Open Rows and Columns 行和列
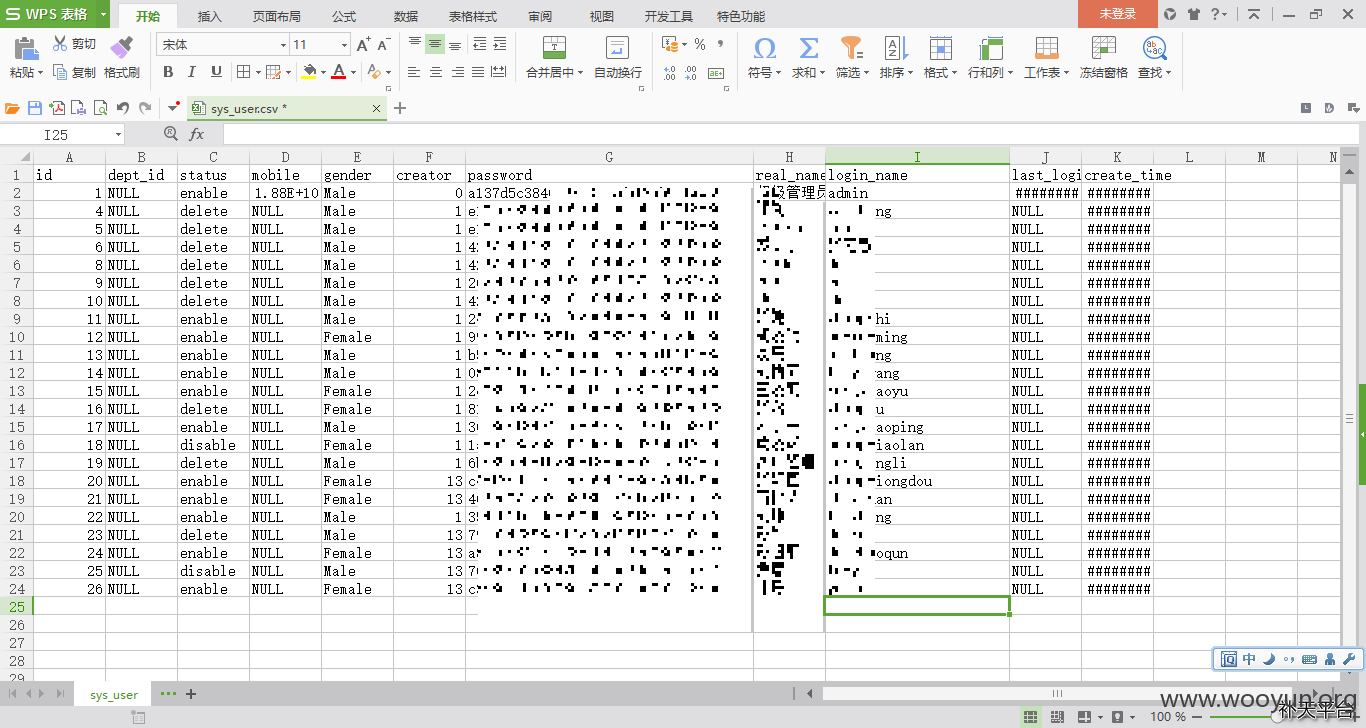 pos(990,58)
